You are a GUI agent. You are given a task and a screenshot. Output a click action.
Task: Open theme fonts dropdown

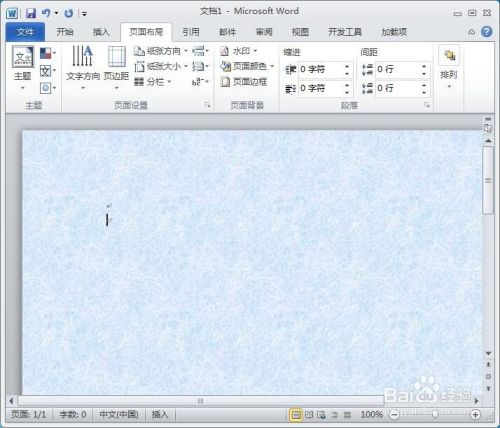[48, 71]
